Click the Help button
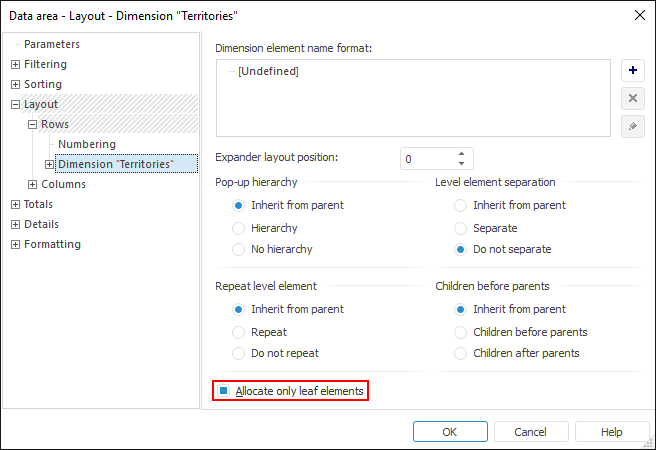Viewport: 656px width, 450px height. (612, 432)
